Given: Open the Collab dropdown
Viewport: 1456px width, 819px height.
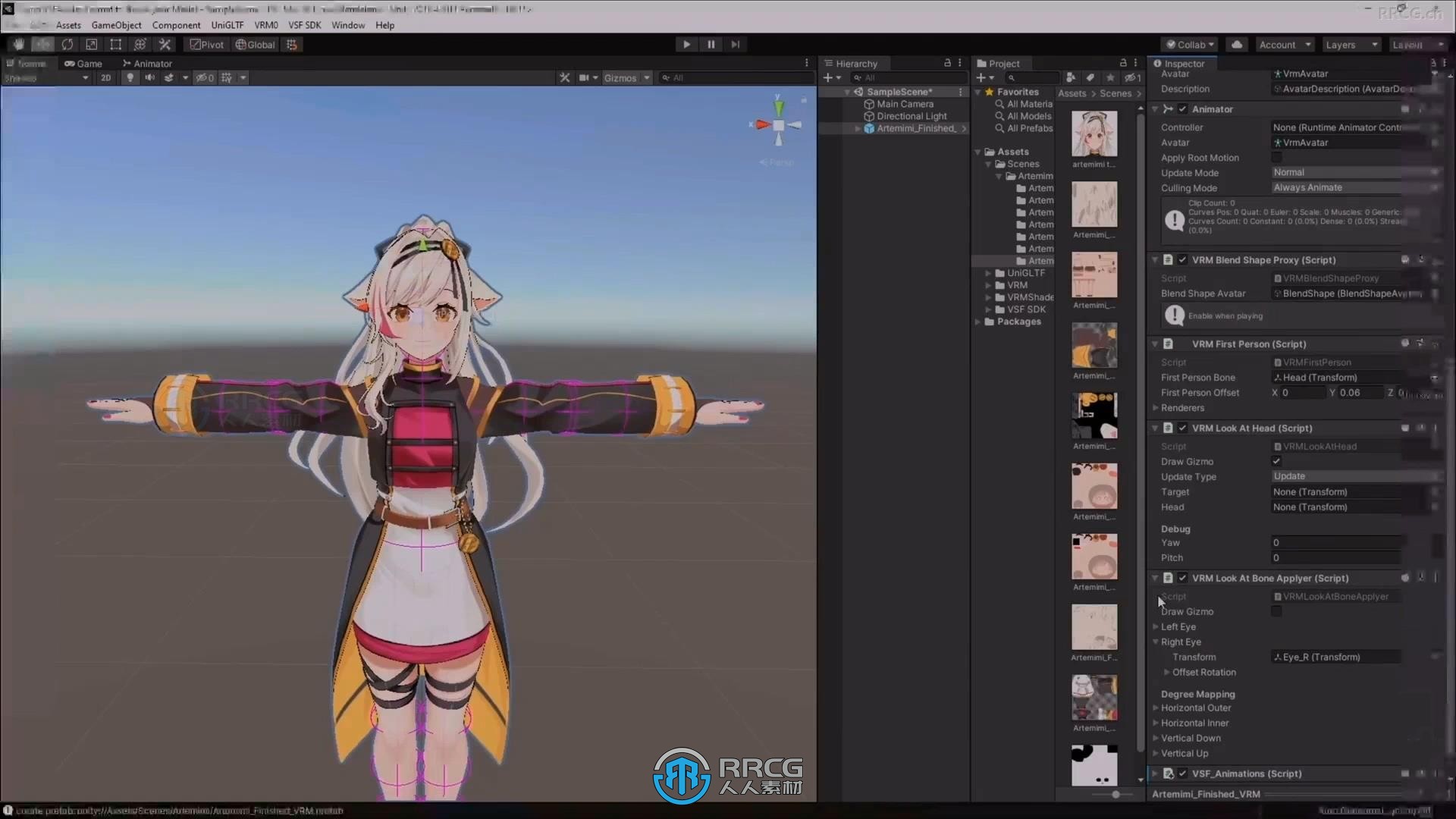Looking at the screenshot, I should pyautogui.click(x=1190, y=45).
